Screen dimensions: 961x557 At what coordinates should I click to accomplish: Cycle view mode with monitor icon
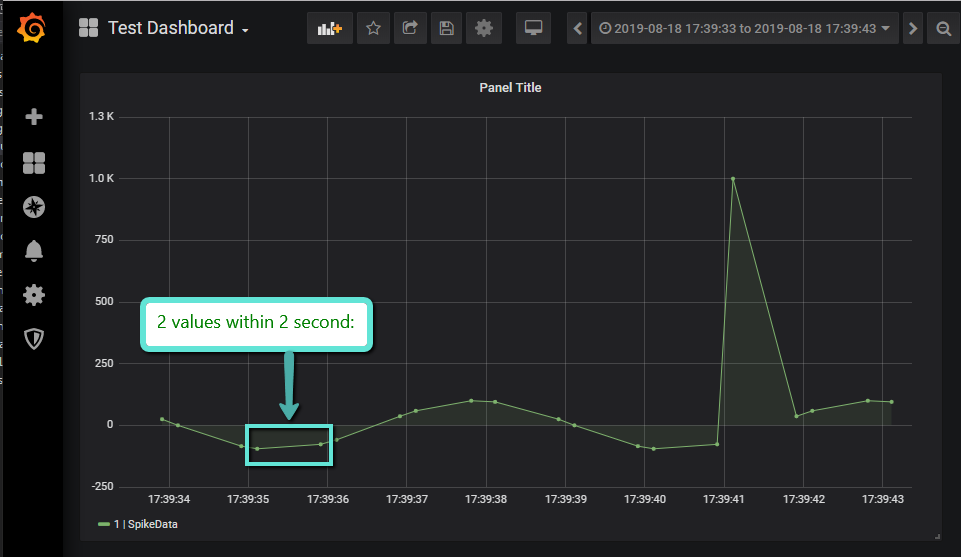coord(533,29)
